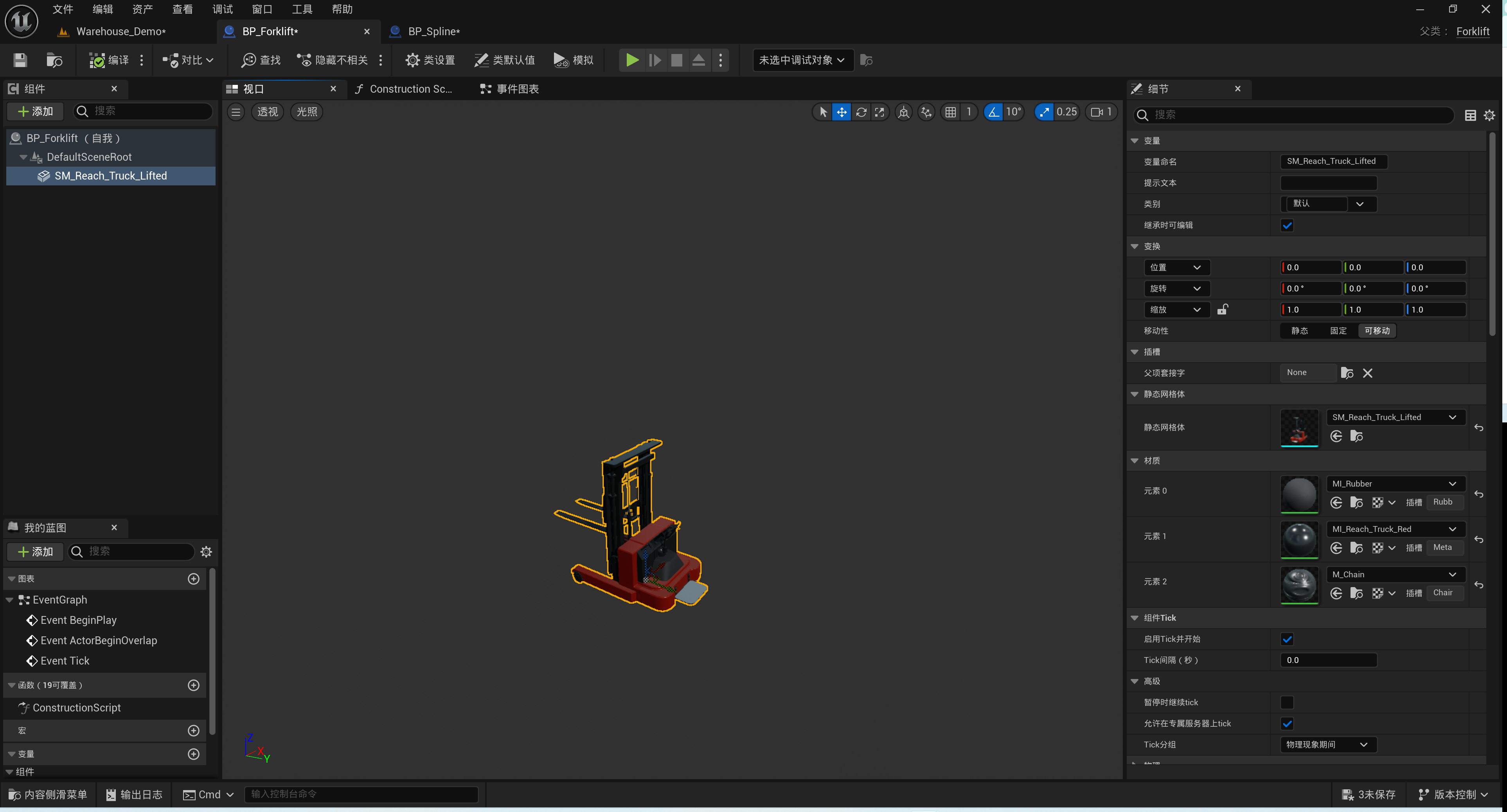Select the Static mobility option

(1299, 331)
